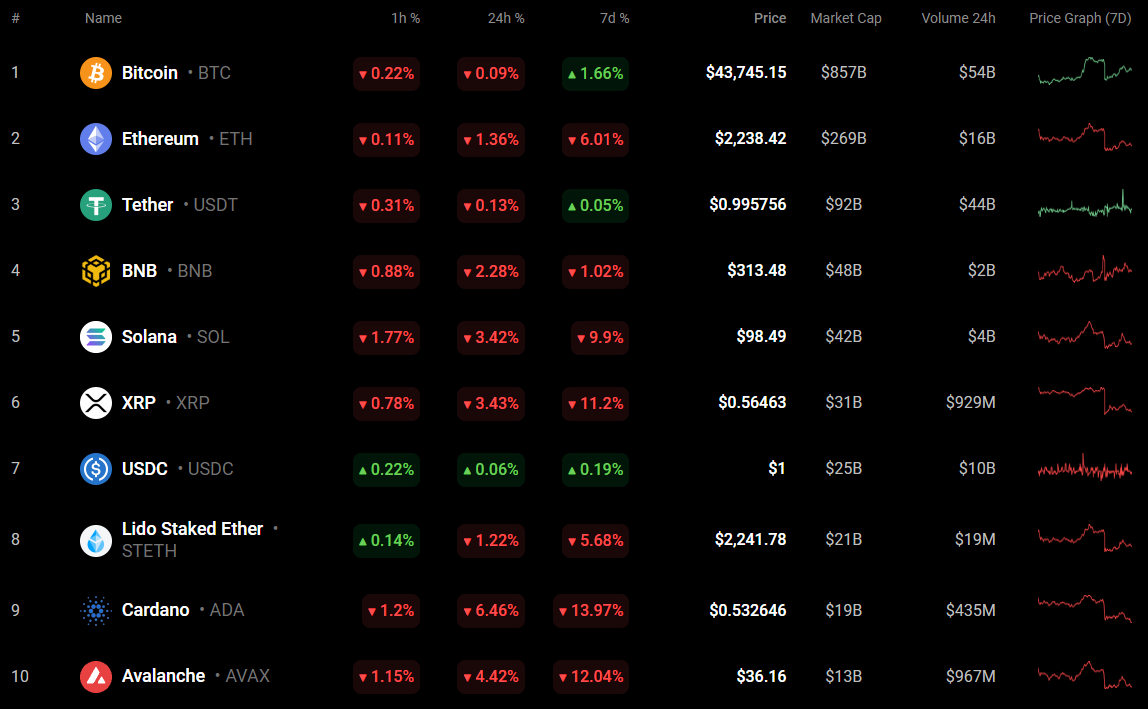Sort by the Volume 24h column header

958,18
